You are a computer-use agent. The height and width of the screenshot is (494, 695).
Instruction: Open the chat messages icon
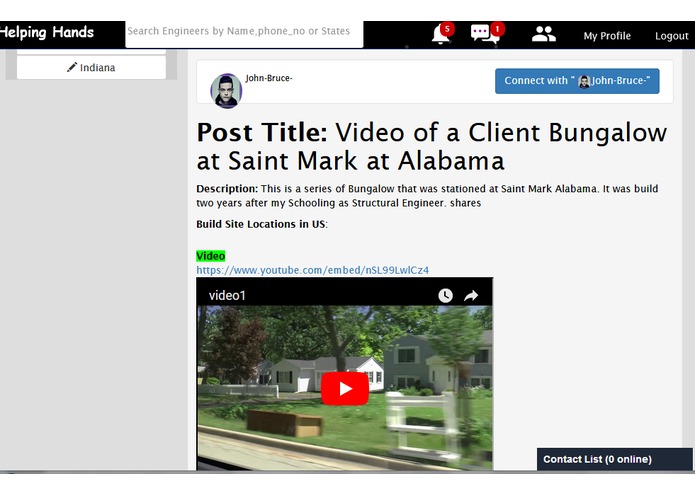[484, 34]
